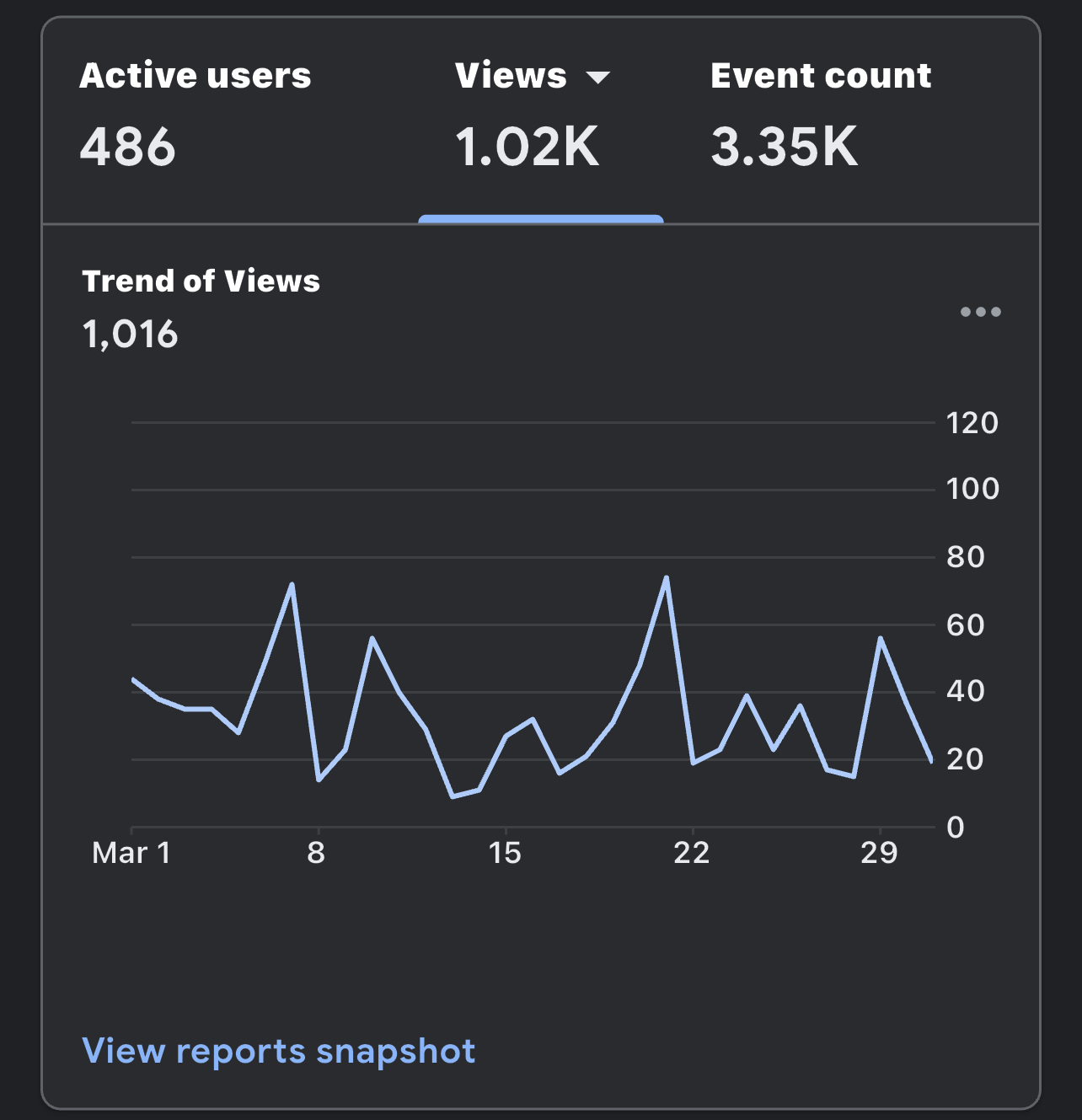1082x1120 pixels.
Task: Click the 1.02K views value
Action: click(x=527, y=147)
